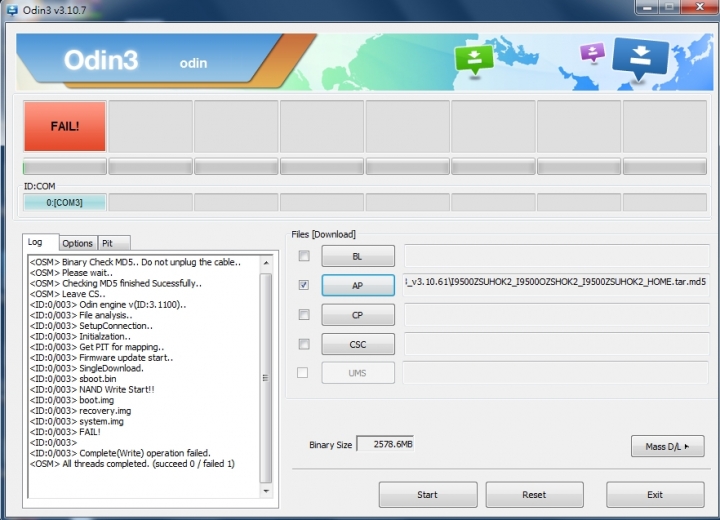Click log line 'SetupConnection..'

tap(91, 326)
